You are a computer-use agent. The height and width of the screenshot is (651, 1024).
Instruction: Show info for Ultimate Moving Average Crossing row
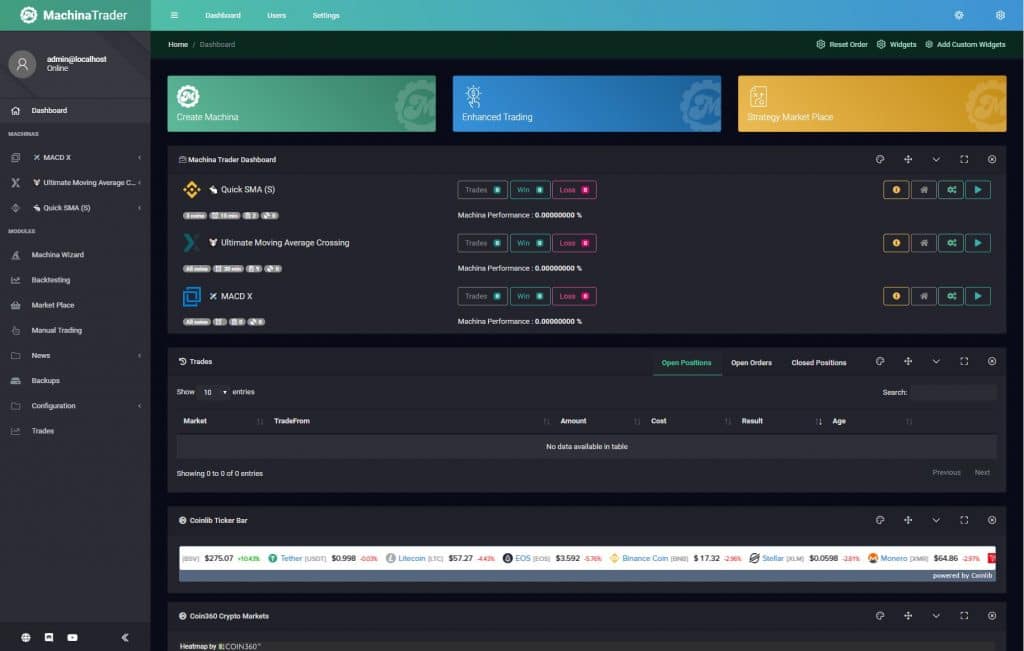point(896,243)
